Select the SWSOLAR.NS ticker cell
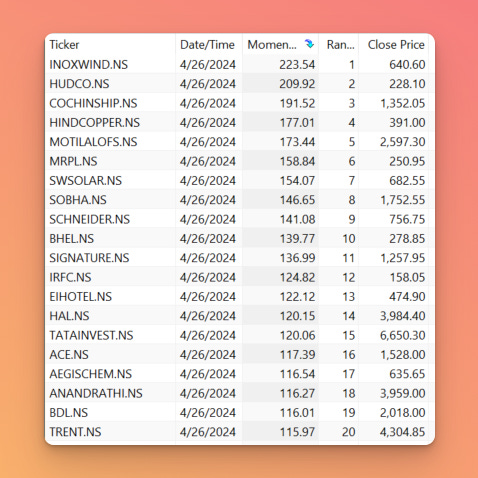The height and width of the screenshot is (478, 478). (x=86, y=180)
